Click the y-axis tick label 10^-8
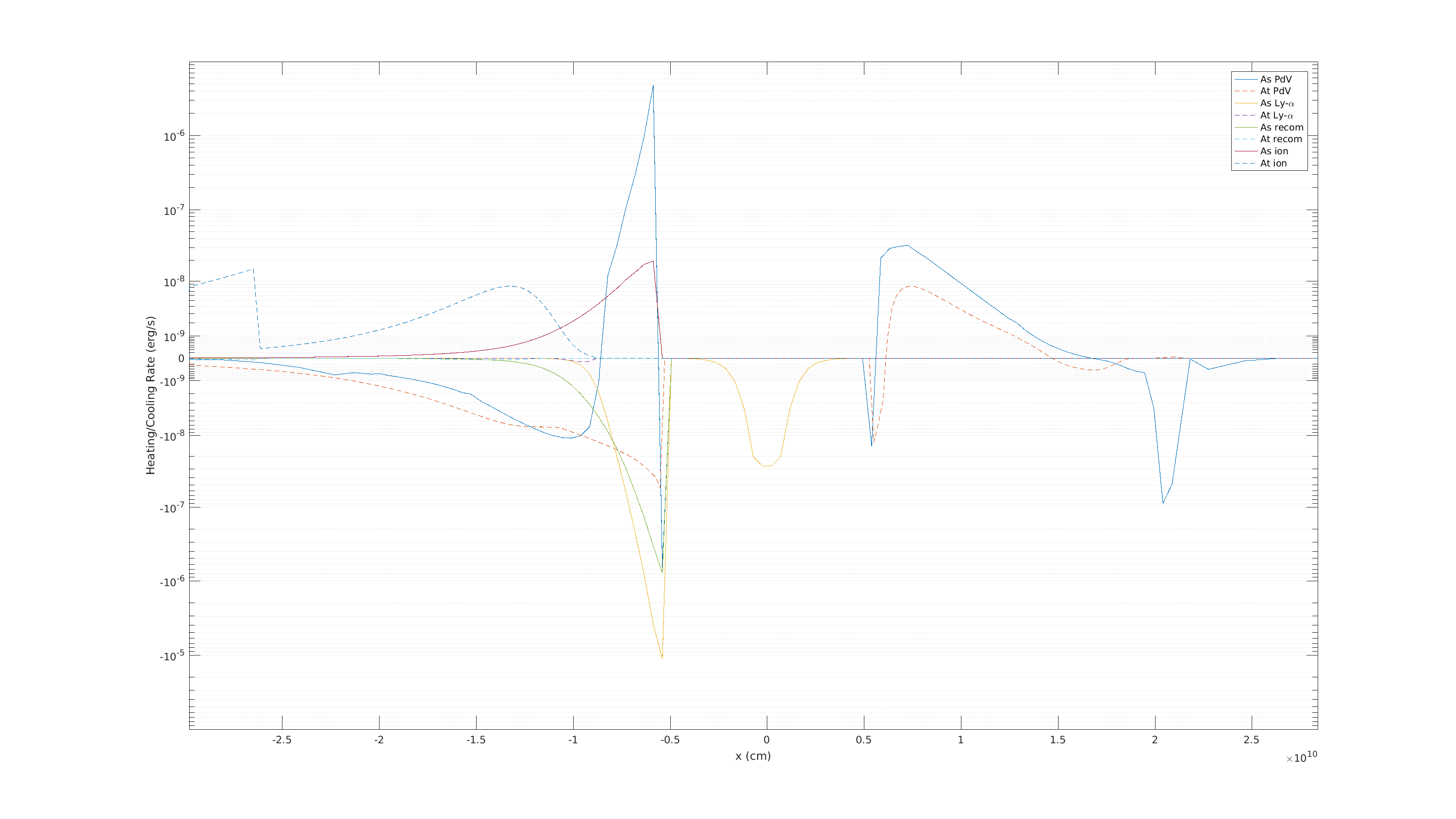This screenshot has height=819, width=1456. 174,281
